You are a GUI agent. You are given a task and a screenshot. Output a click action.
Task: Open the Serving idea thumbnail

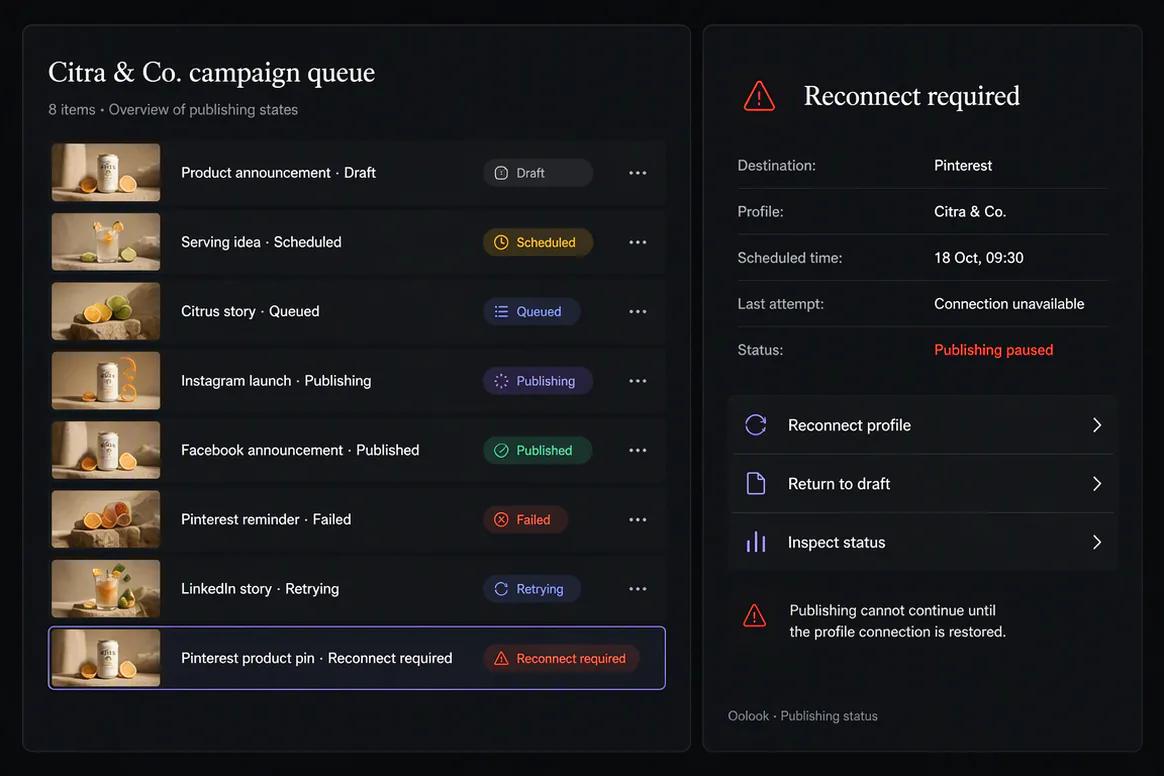click(x=106, y=241)
